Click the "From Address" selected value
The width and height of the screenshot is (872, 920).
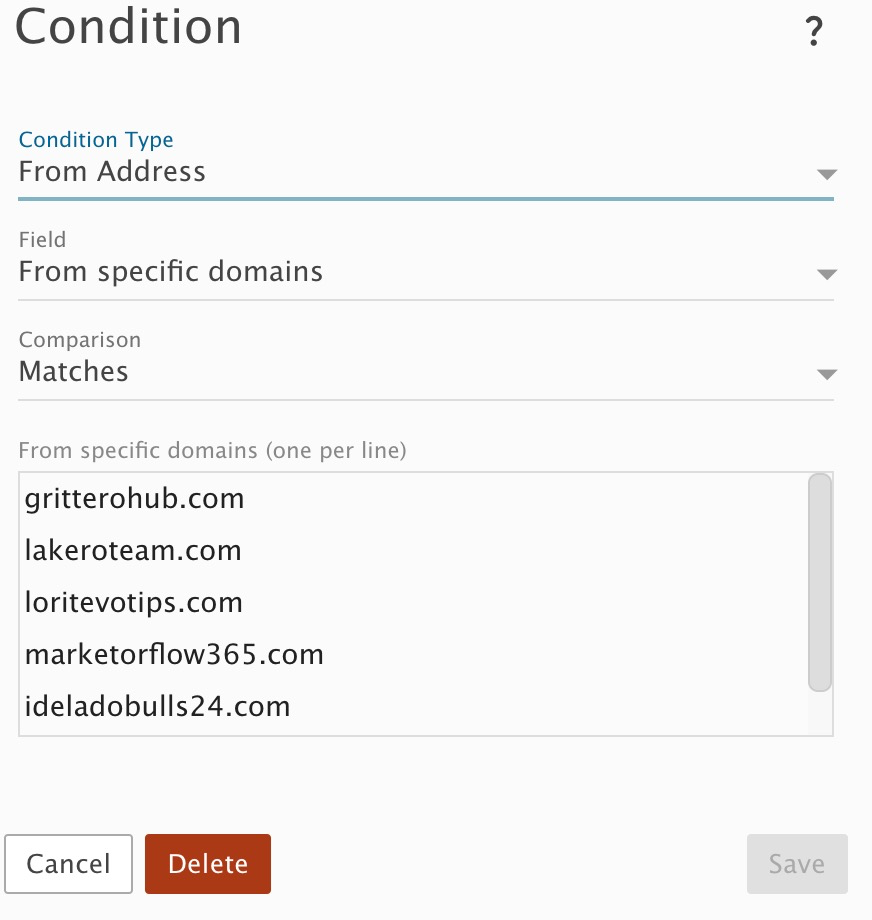(x=112, y=172)
